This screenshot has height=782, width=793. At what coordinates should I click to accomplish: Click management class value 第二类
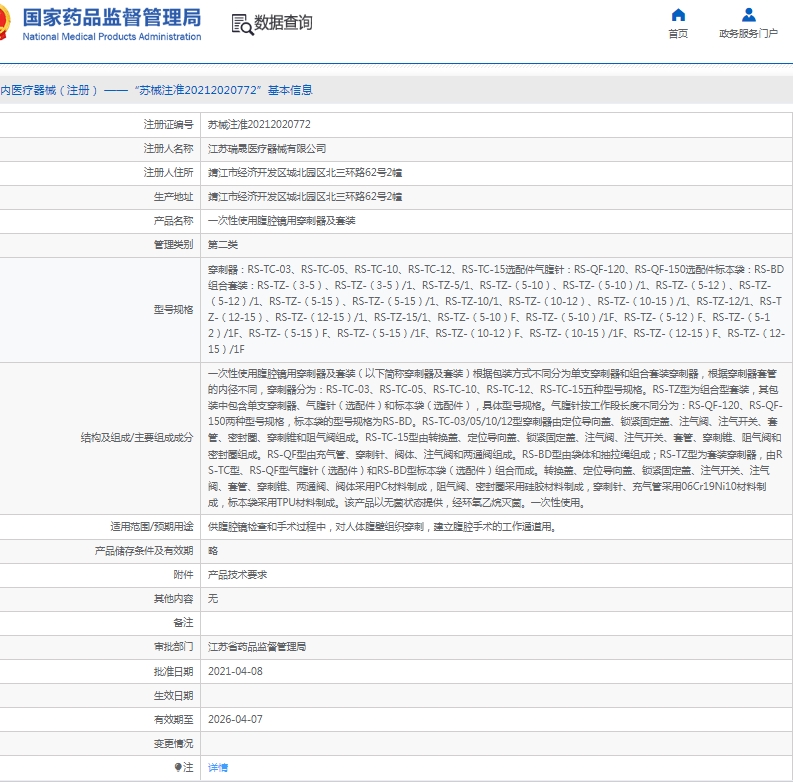coord(223,245)
